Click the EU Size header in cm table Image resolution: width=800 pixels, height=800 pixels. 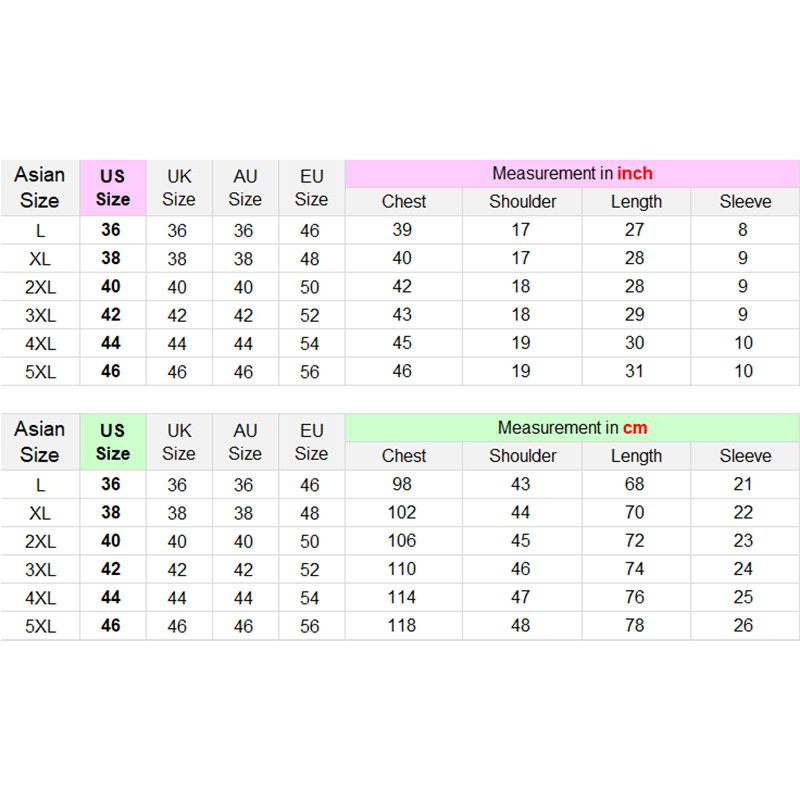click(311, 441)
